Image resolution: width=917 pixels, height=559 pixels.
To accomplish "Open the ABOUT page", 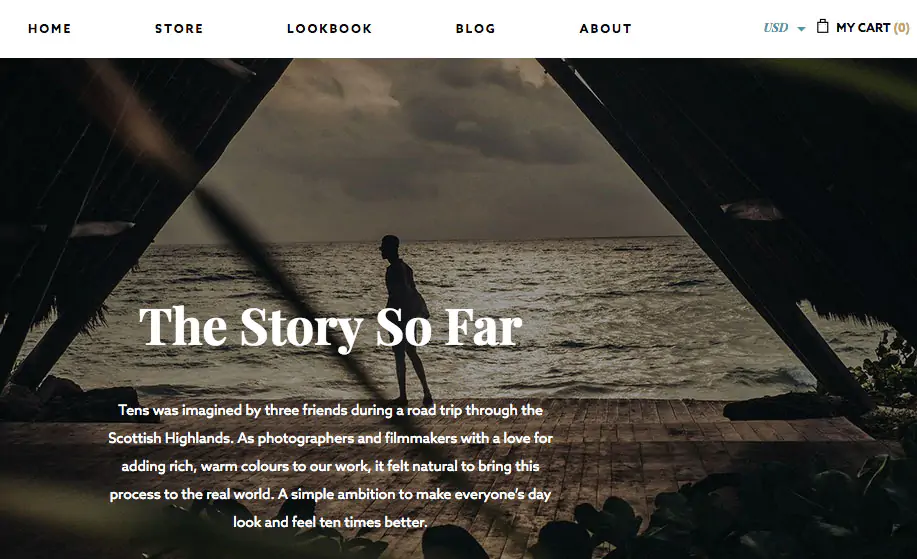I will 606,29.
